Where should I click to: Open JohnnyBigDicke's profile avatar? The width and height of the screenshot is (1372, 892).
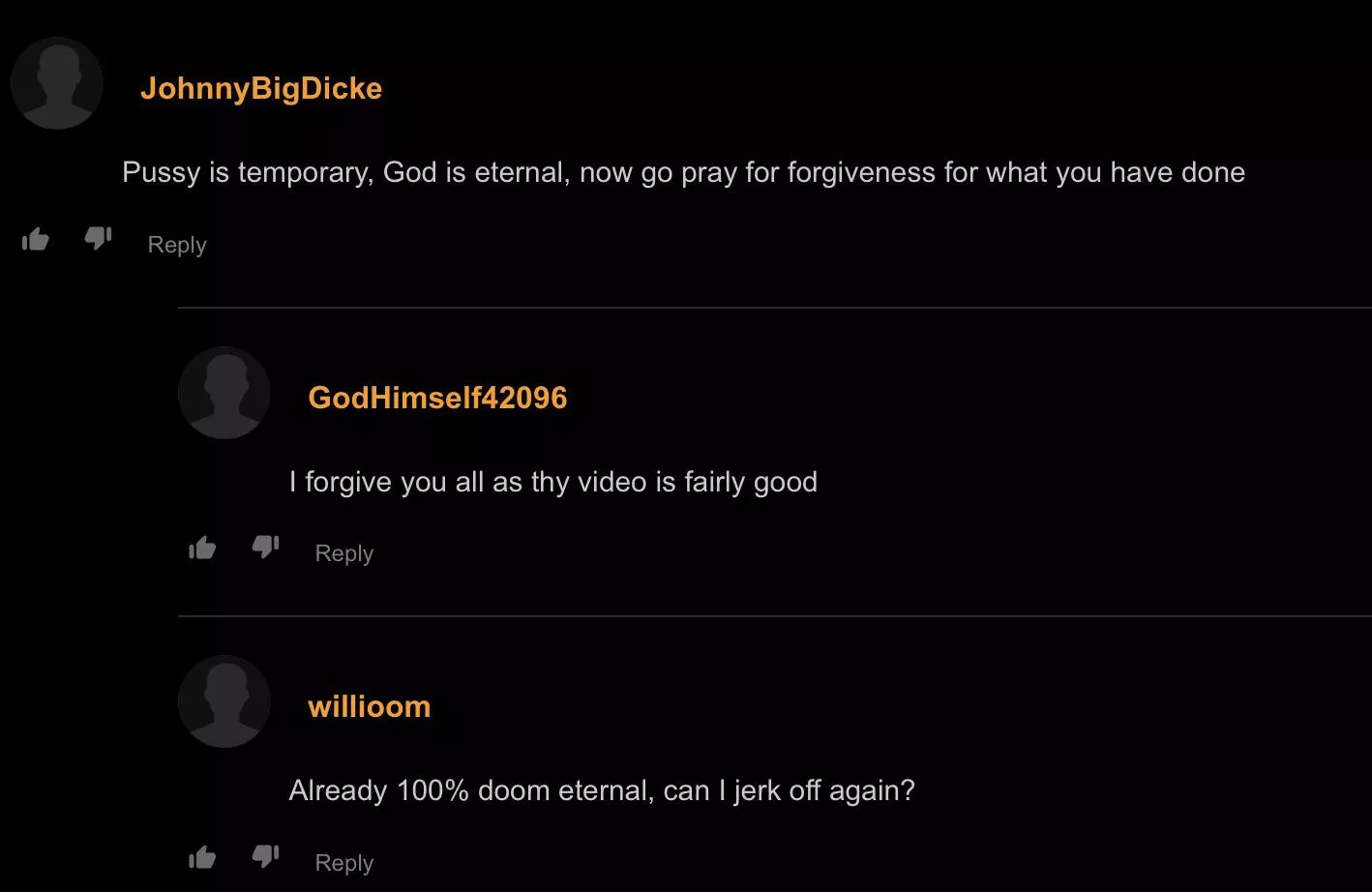click(x=57, y=83)
